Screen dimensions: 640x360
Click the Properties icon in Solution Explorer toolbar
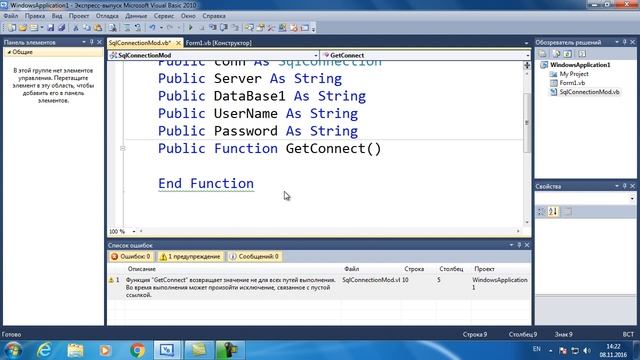point(542,54)
